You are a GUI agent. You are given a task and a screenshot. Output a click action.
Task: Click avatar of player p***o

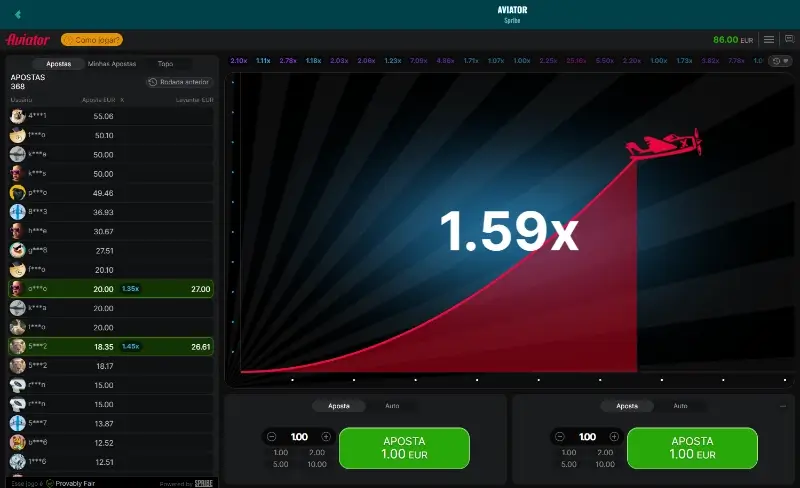[x=18, y=193]
